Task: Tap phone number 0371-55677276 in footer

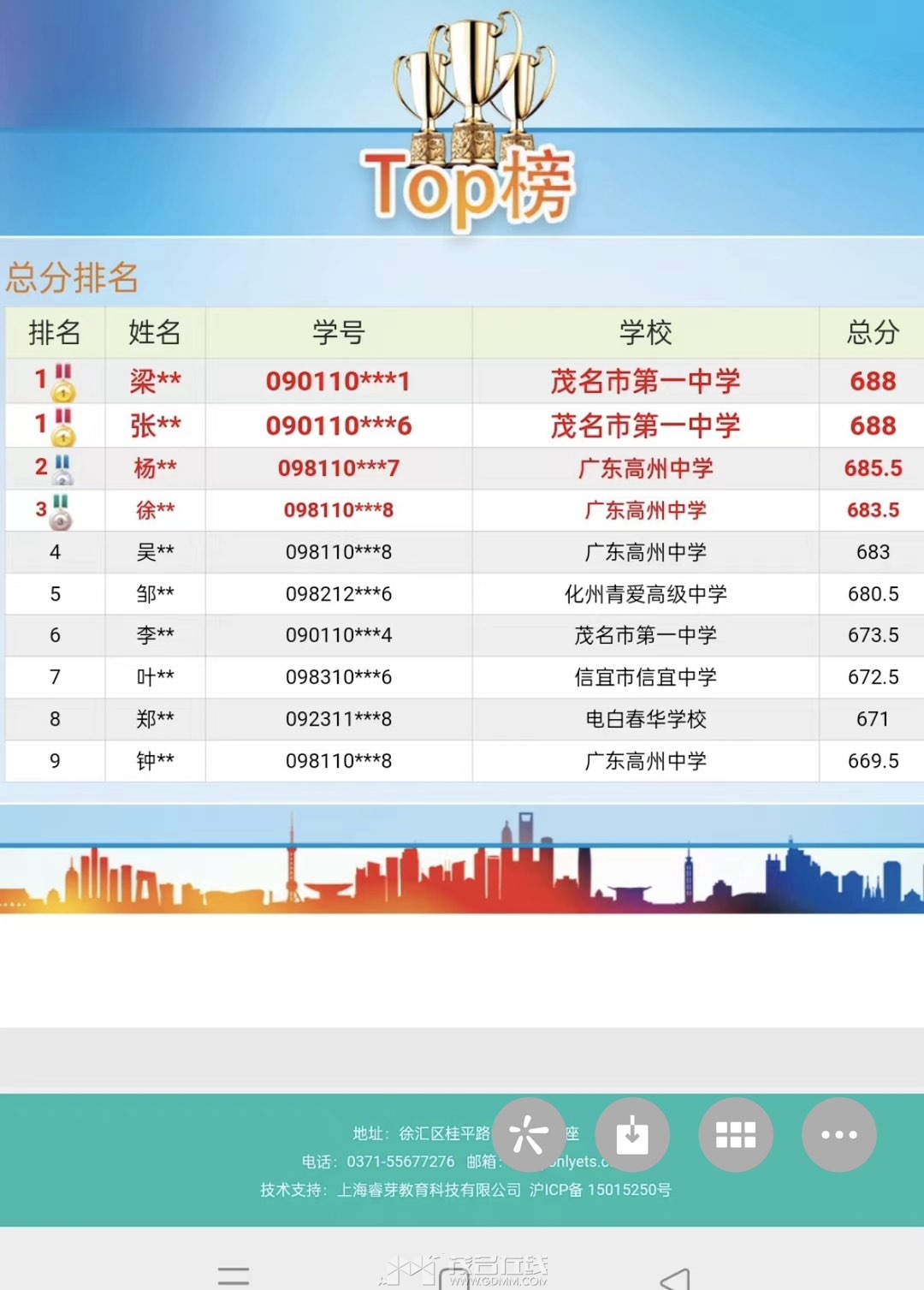Action: pyautogui.click(x=400, y=1162)
